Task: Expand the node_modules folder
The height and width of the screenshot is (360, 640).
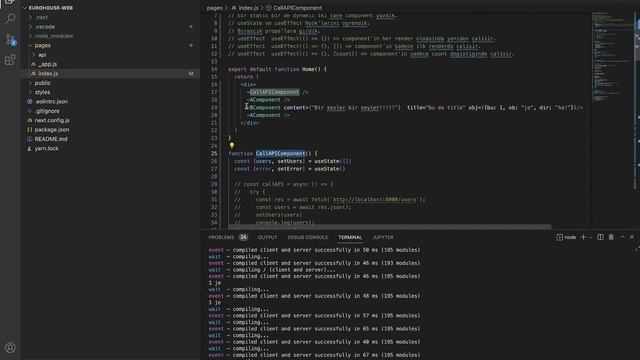Action: pos(31,36)
